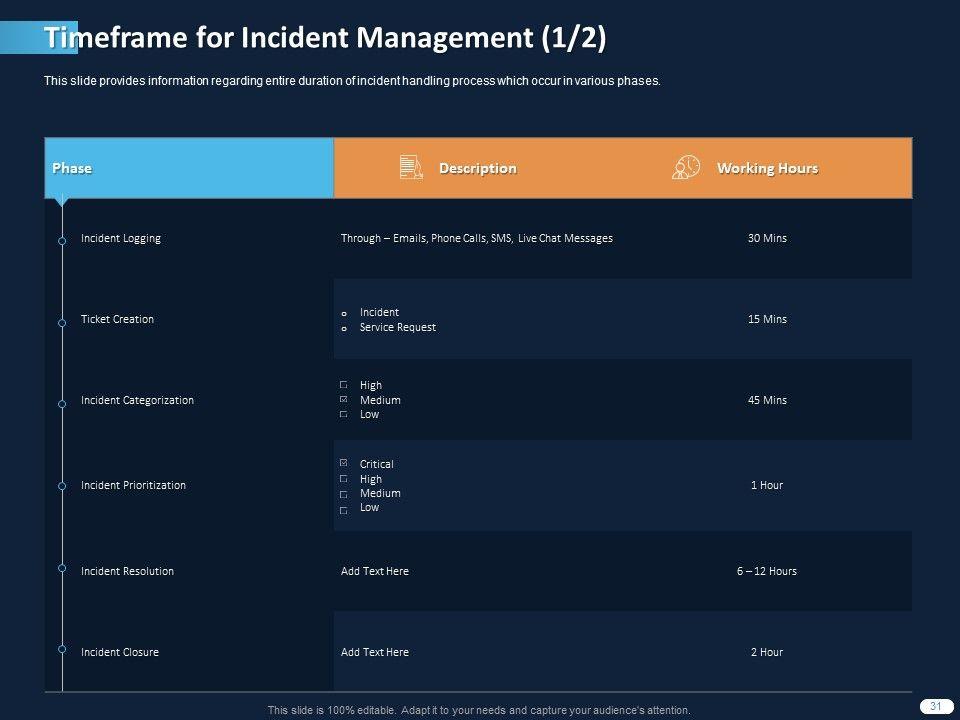The width and height of the screenshot is (960, 720).
Task: Select the Incident radio bullet in Ticket Creation
Action: [x=343, y=314]
